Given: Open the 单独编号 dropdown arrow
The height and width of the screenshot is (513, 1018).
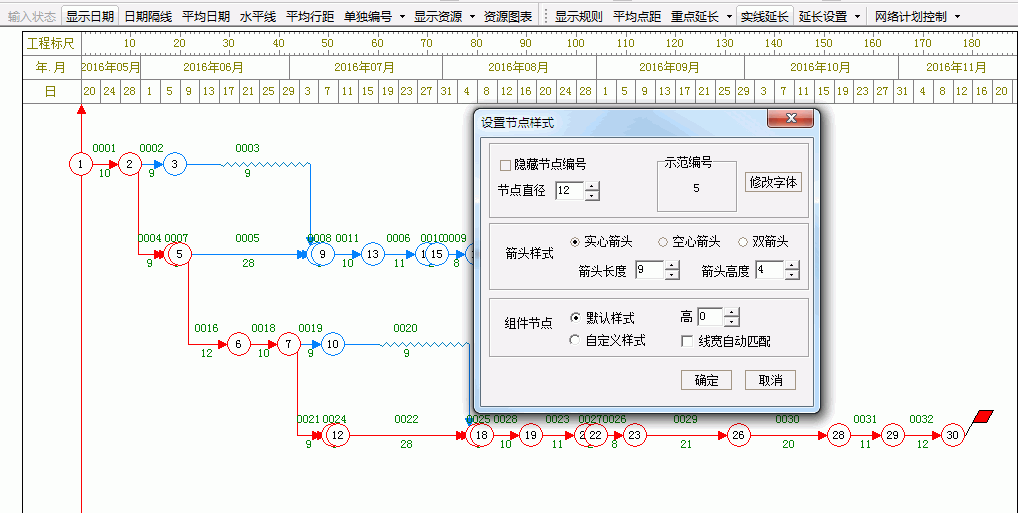Looking at the screenshot, I should coord(403,16).
